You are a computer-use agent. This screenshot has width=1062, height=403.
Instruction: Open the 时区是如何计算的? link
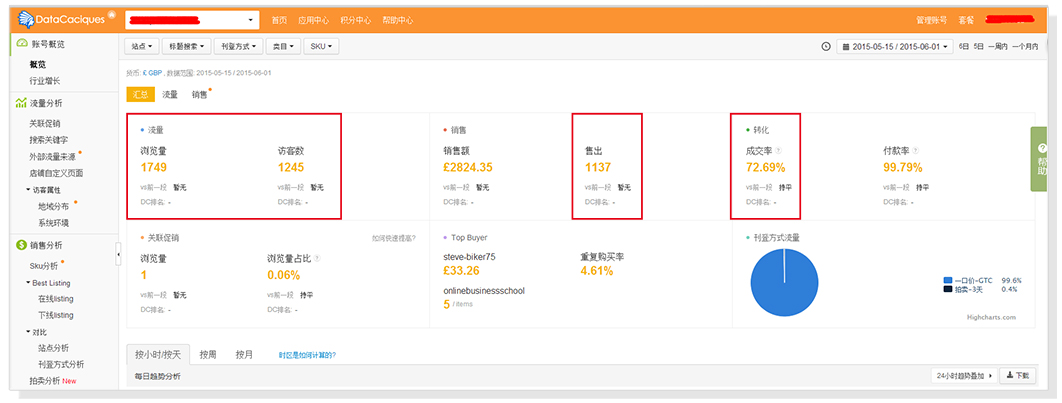pos(308,355)
